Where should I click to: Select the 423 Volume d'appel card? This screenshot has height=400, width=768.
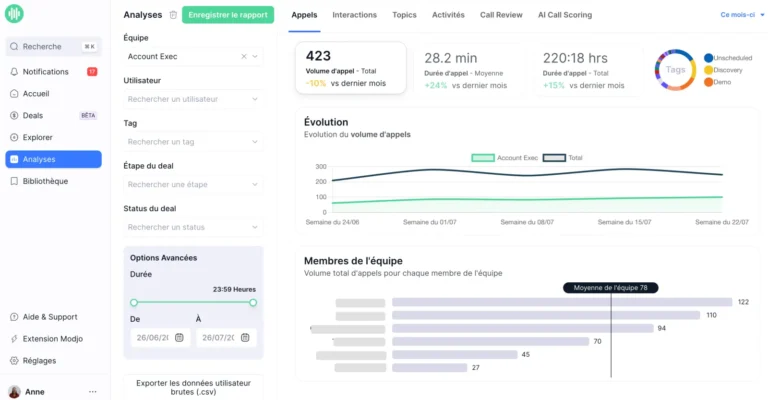tap(351, 68)
